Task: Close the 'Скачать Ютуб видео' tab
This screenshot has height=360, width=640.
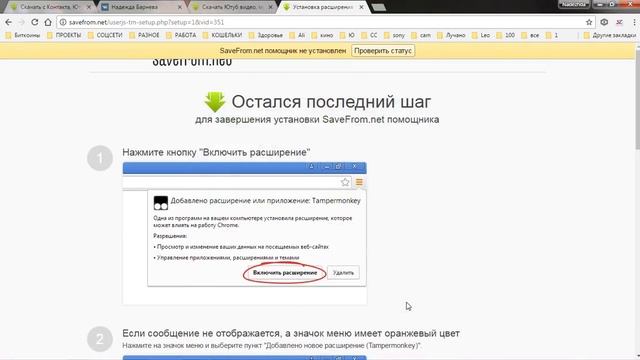Action: (270, 7)
